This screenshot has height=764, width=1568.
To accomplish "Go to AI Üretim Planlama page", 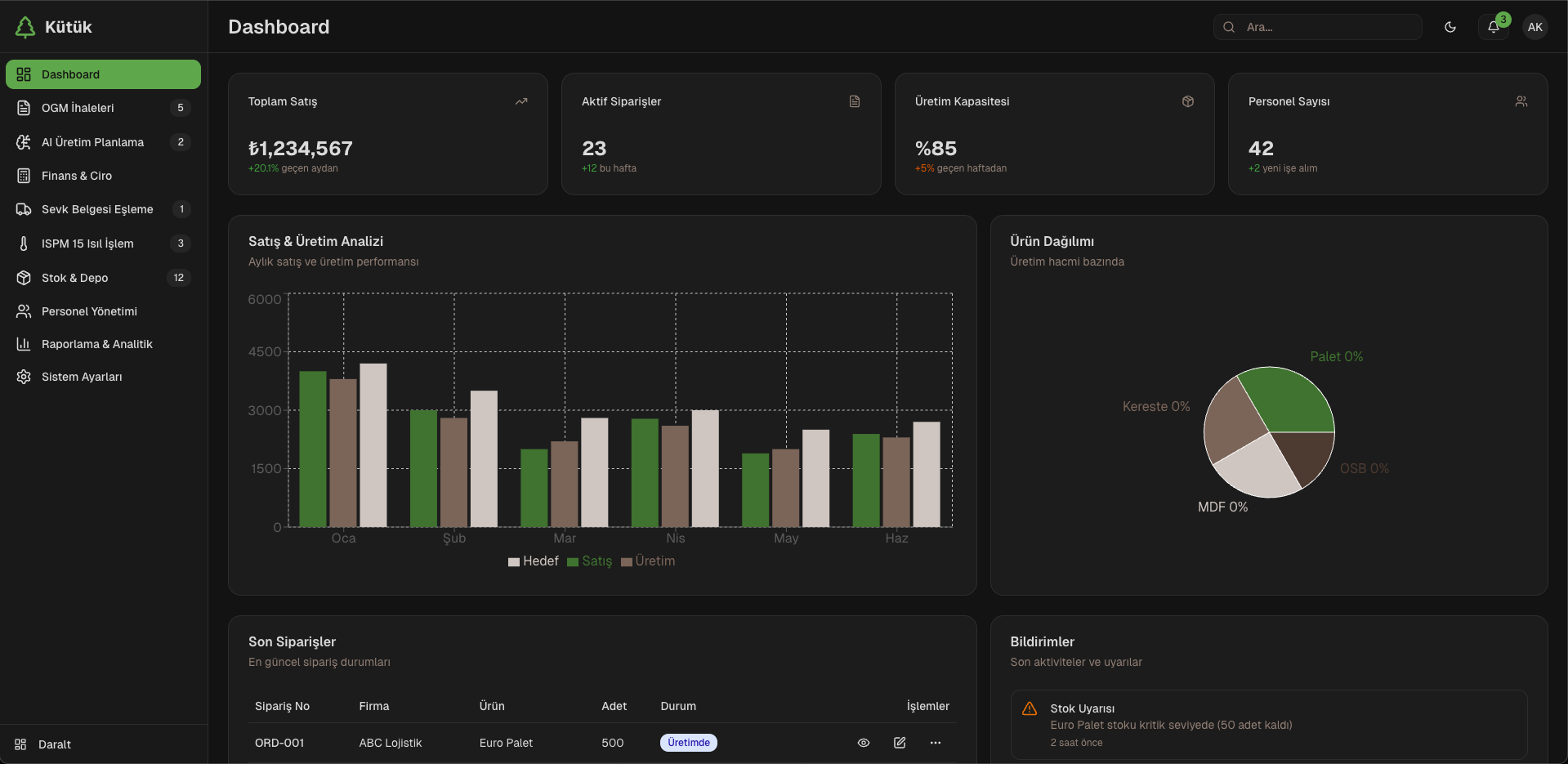I will (92, 142).
